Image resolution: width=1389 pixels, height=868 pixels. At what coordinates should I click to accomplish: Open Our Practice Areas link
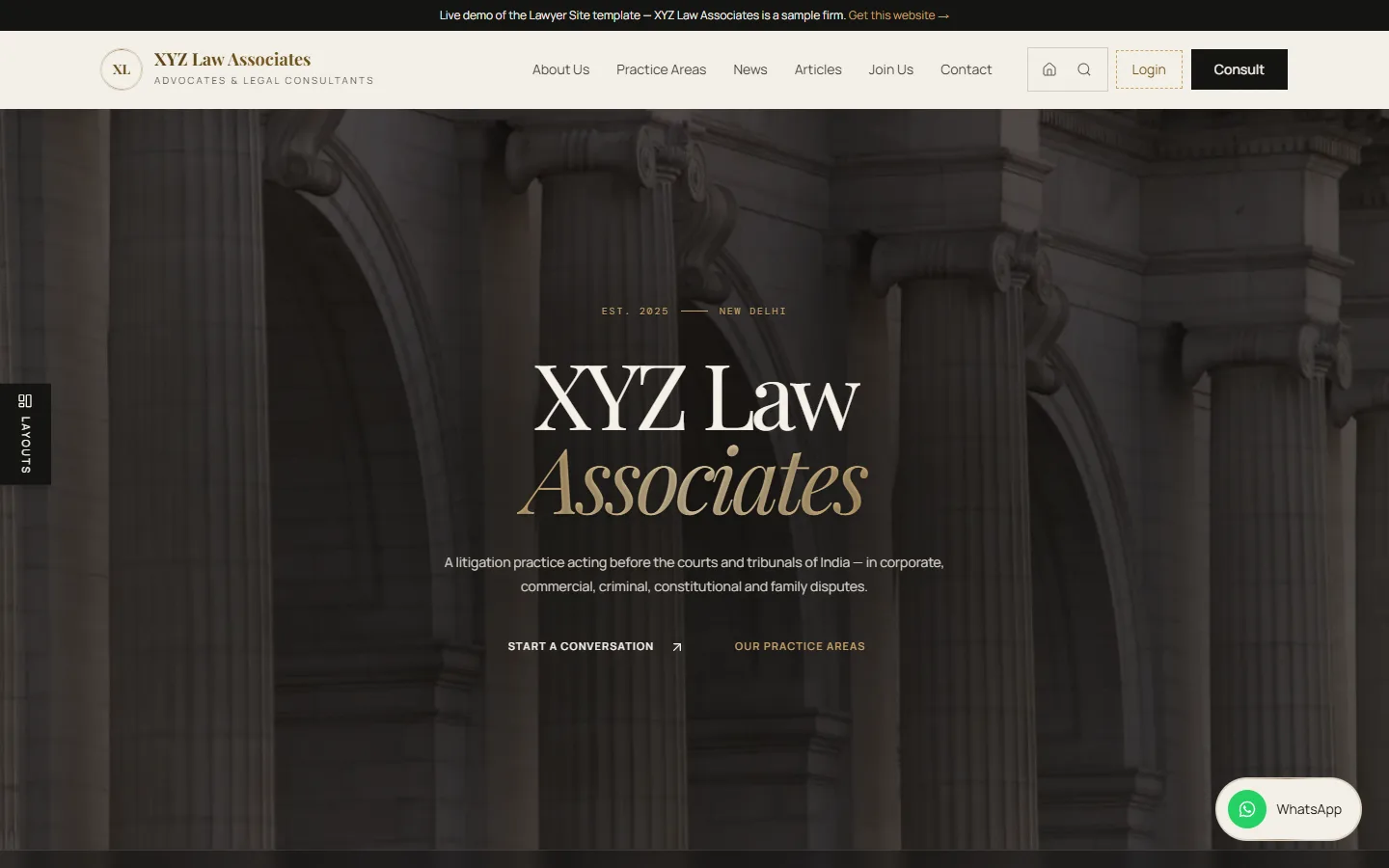click(800, 646)
